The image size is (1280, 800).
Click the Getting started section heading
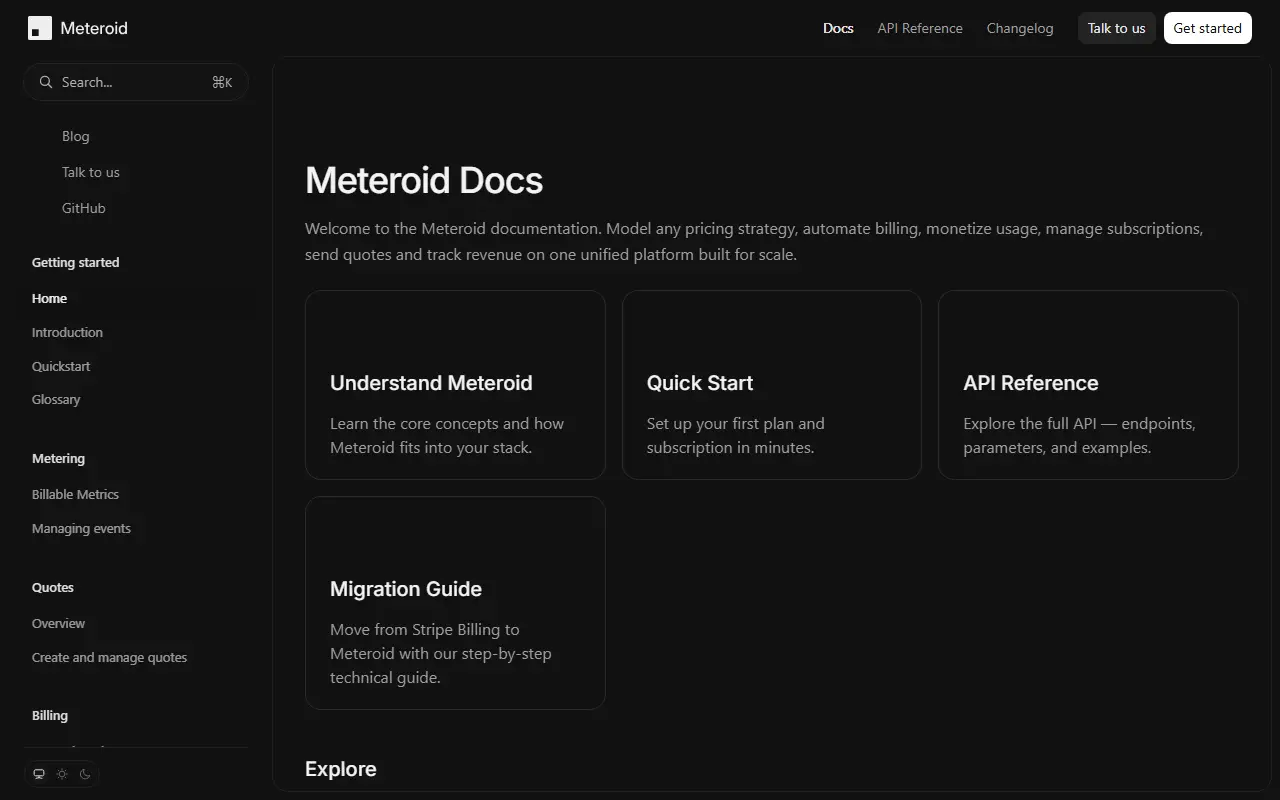75,262
